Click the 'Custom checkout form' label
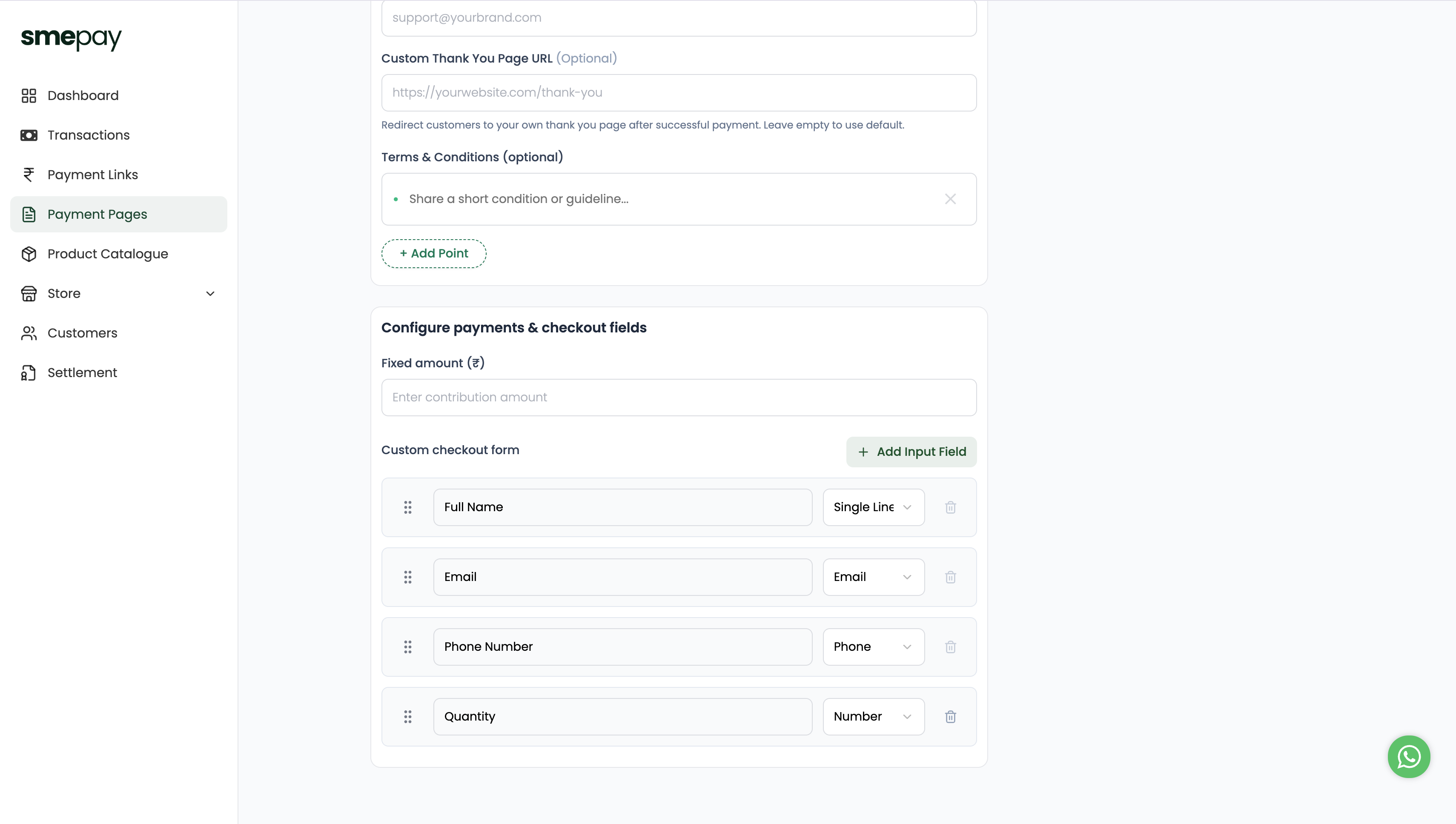 (450, 450)
